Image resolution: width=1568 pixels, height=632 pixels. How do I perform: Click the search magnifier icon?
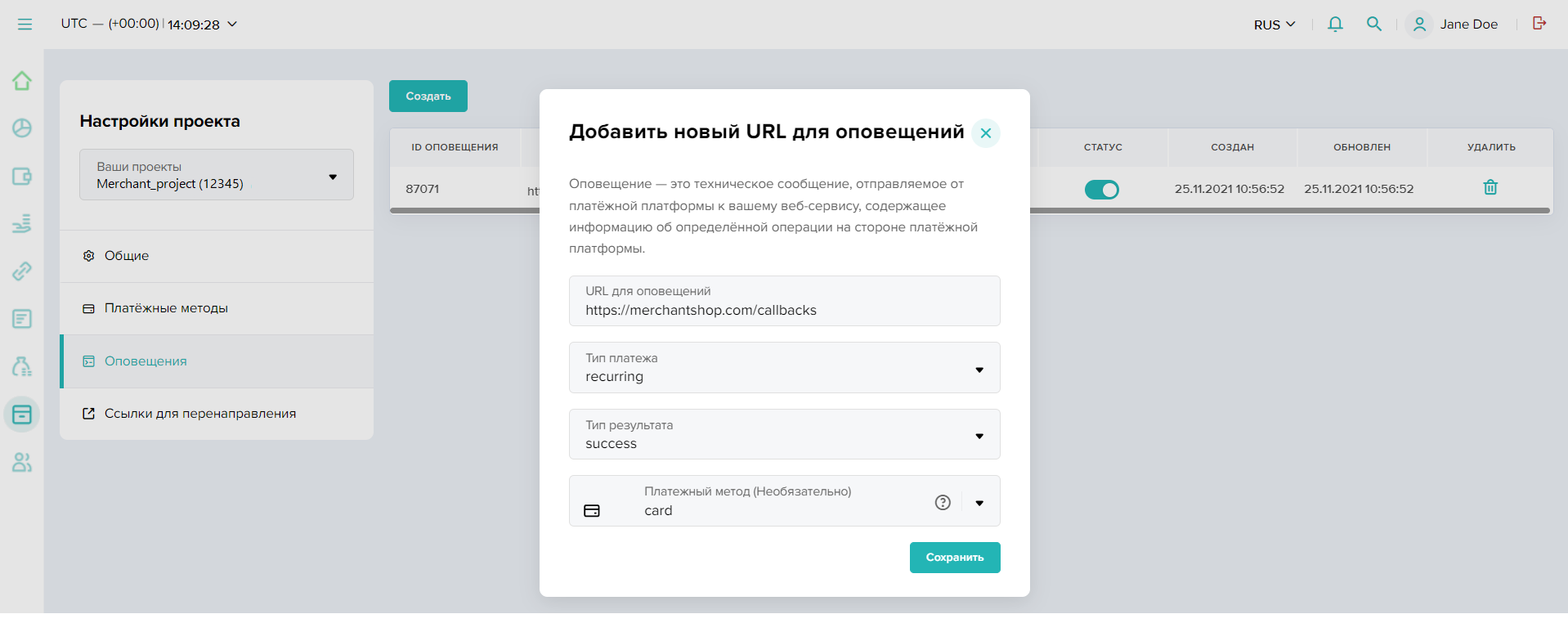pos(1374,25)
